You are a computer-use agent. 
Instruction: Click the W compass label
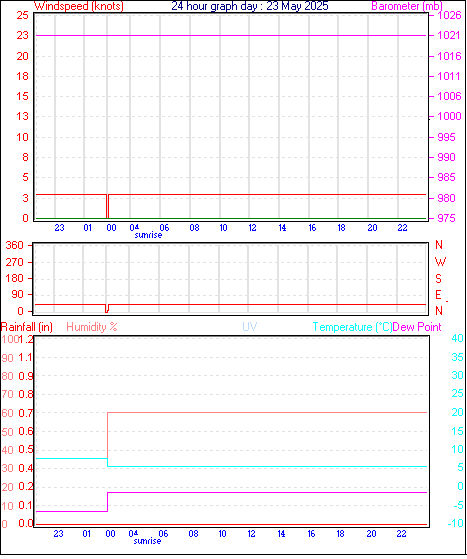(440, 262)
